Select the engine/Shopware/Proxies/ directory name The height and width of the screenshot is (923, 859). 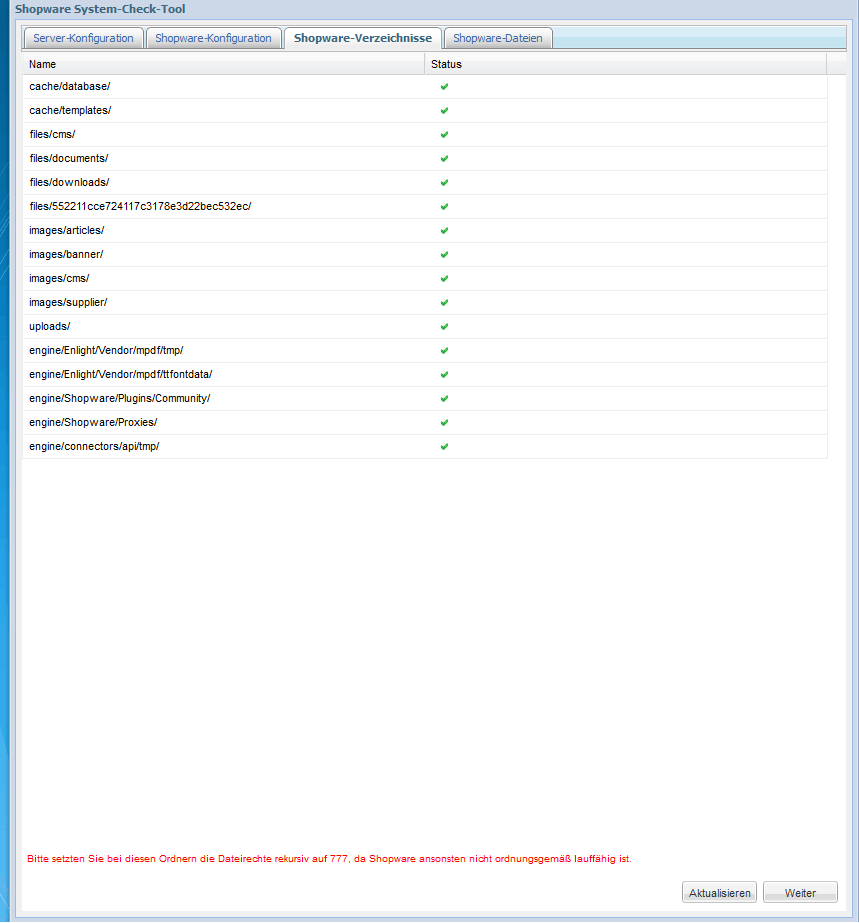point(93,423)
